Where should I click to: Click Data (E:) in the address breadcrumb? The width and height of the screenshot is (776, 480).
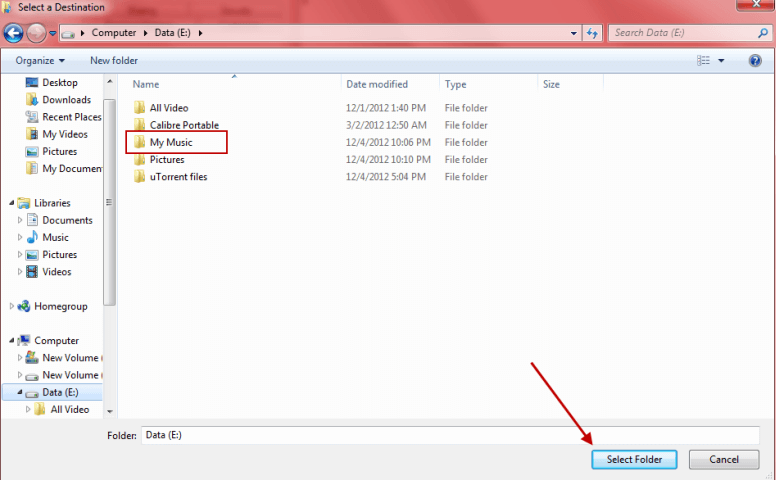pos(172,33)
